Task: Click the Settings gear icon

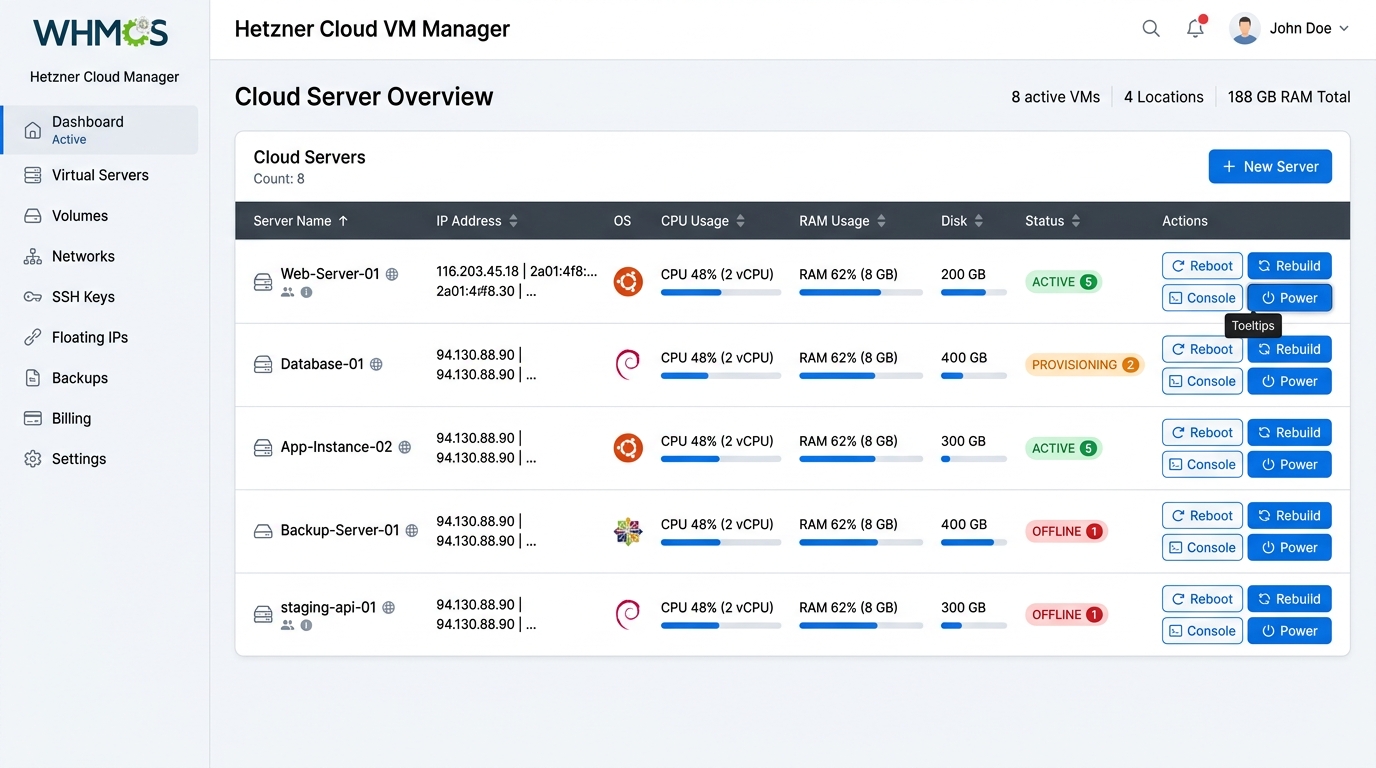Action: click(x=33, y=459)
